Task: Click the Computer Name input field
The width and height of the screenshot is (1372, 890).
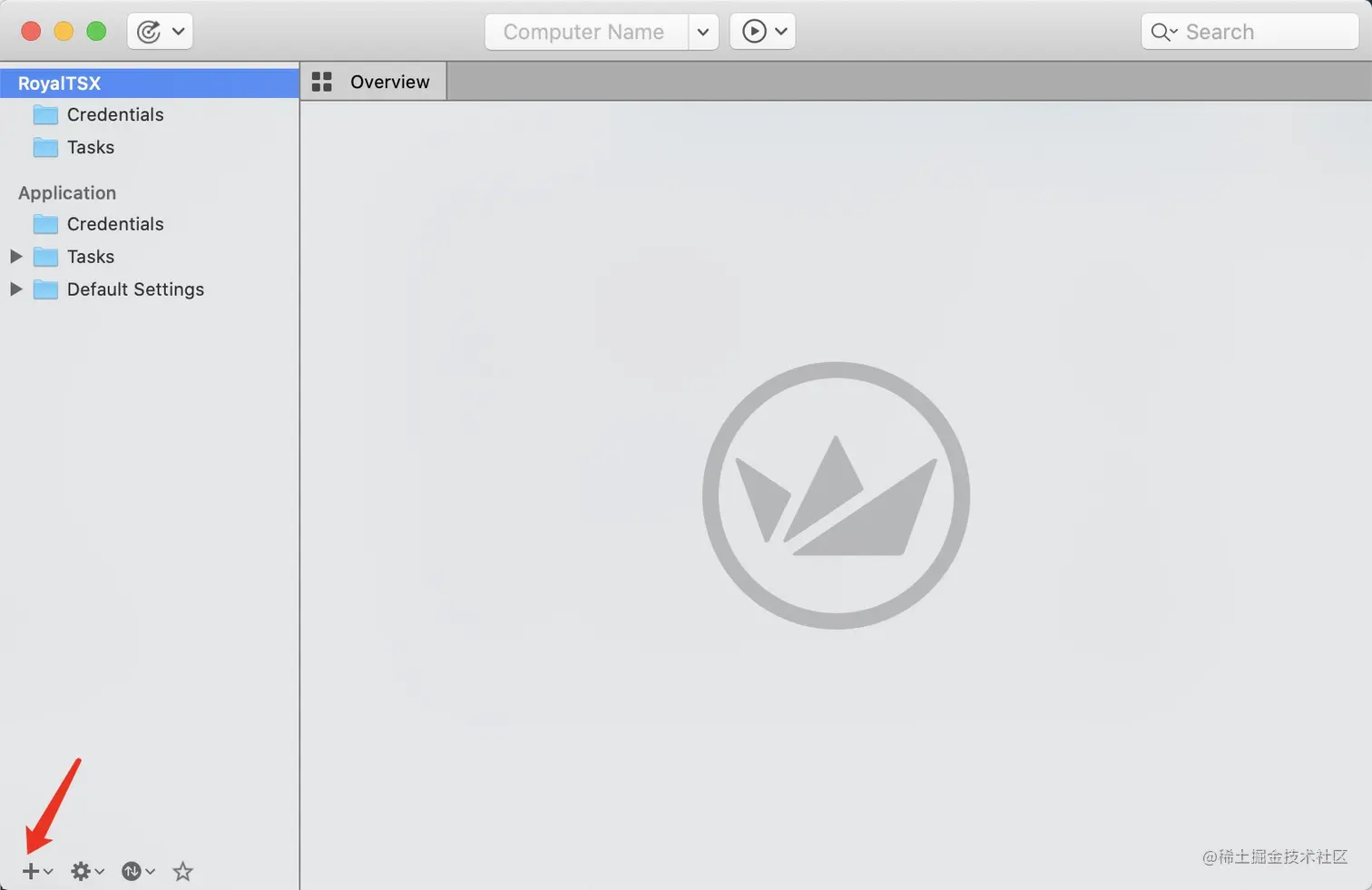Action: (586, 32)
